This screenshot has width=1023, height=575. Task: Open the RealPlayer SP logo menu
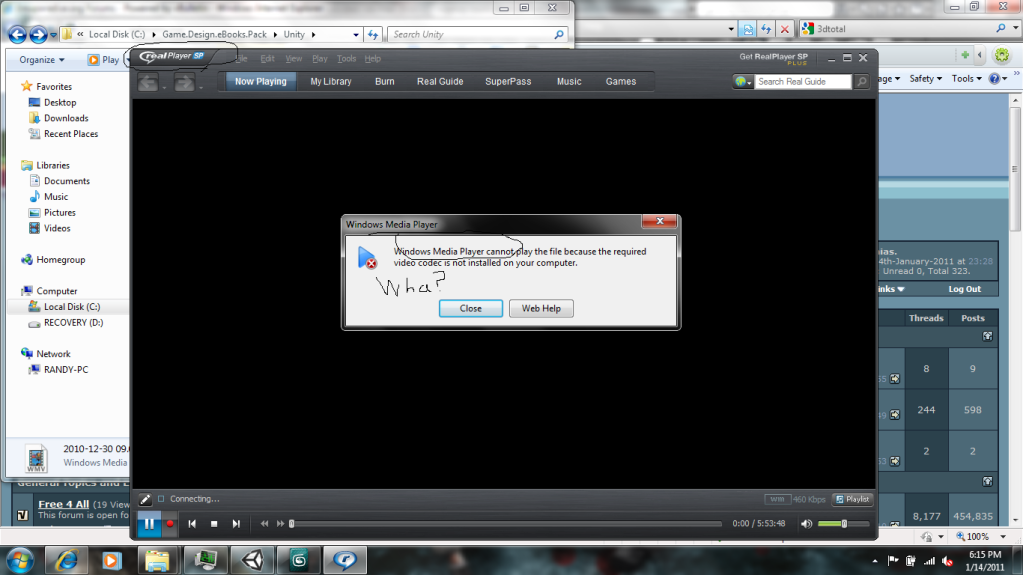tap(172, 56)
